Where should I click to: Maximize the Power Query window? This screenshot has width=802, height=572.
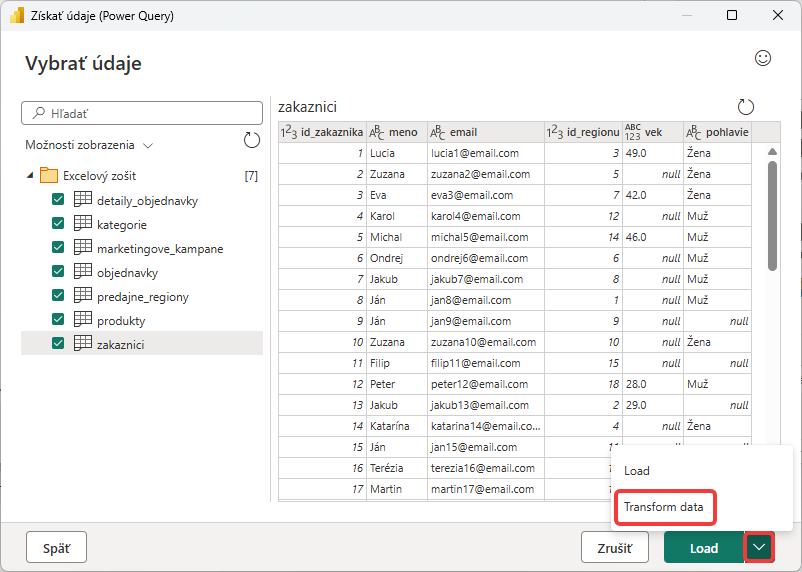tap(732, 15)
